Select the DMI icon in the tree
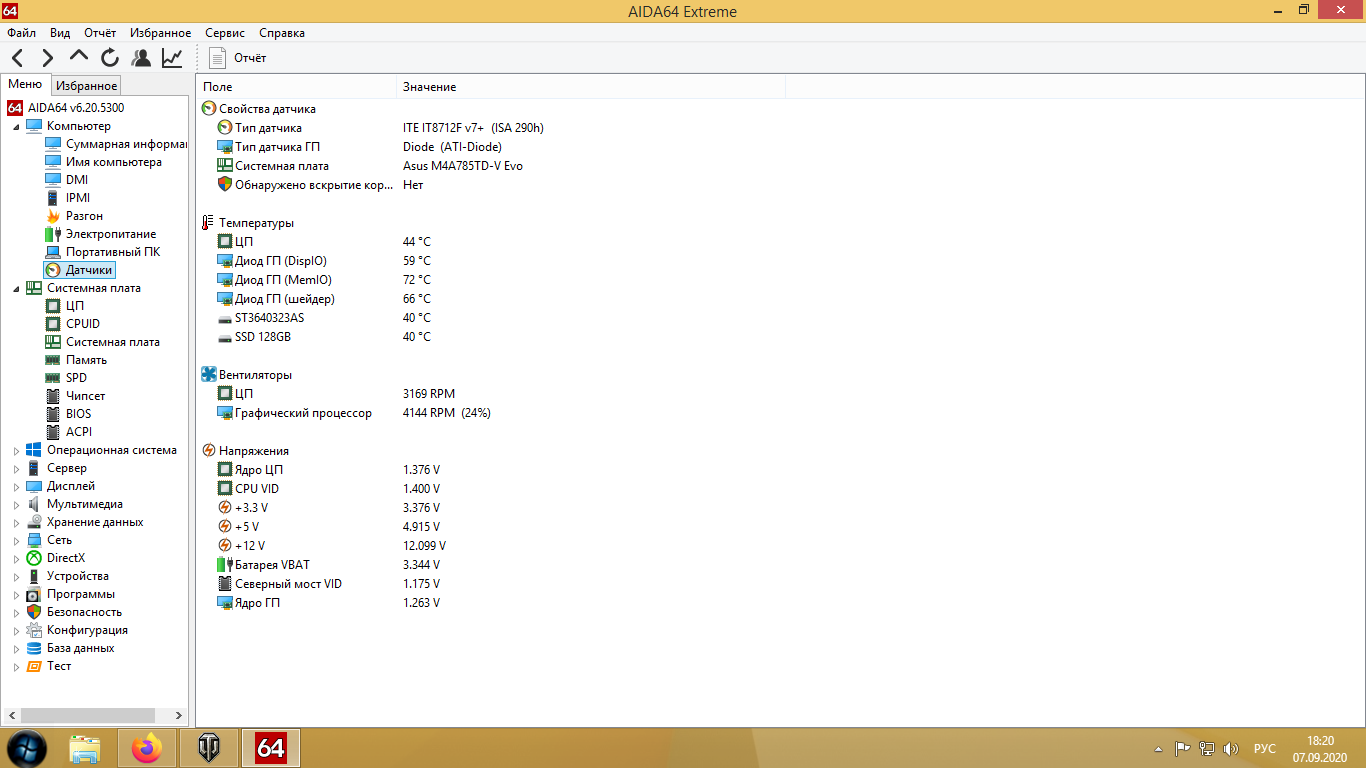The height and width of the screenshot is (768, 1366). (53, 180)
